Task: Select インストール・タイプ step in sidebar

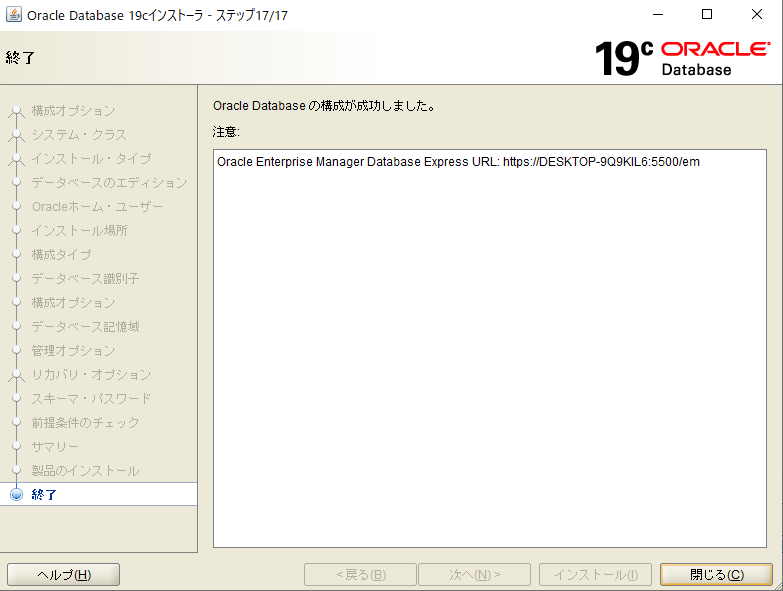Action: point(91,159)
